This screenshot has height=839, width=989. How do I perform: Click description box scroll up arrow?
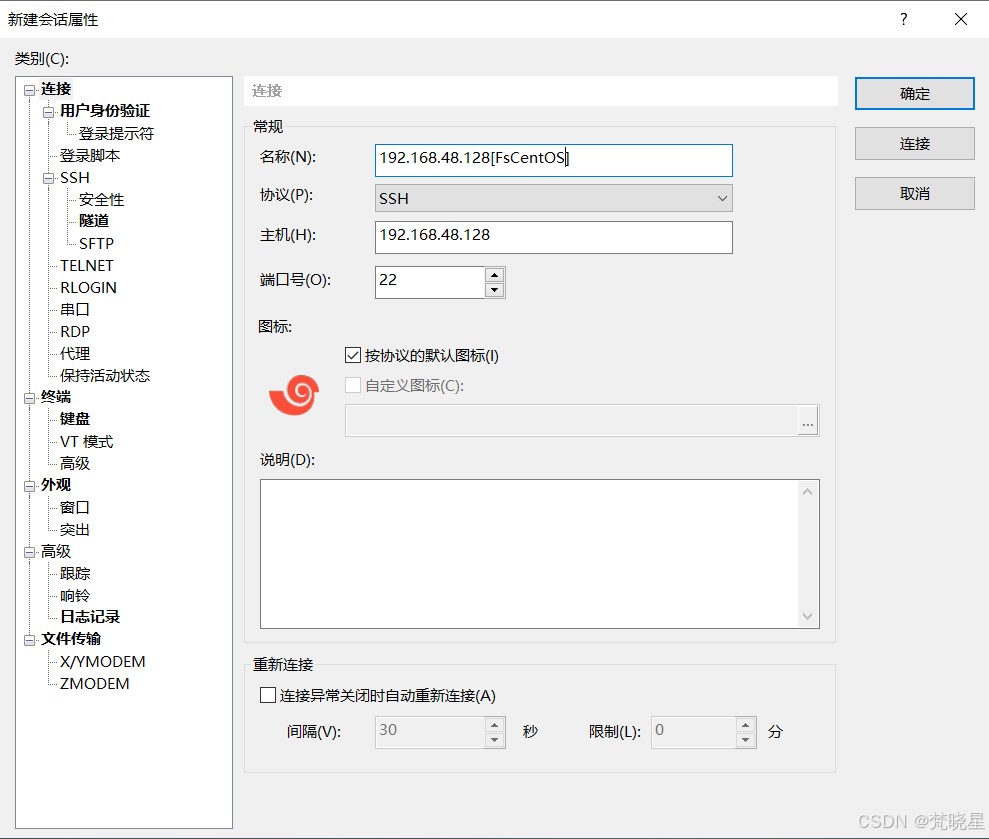point(808,491)
